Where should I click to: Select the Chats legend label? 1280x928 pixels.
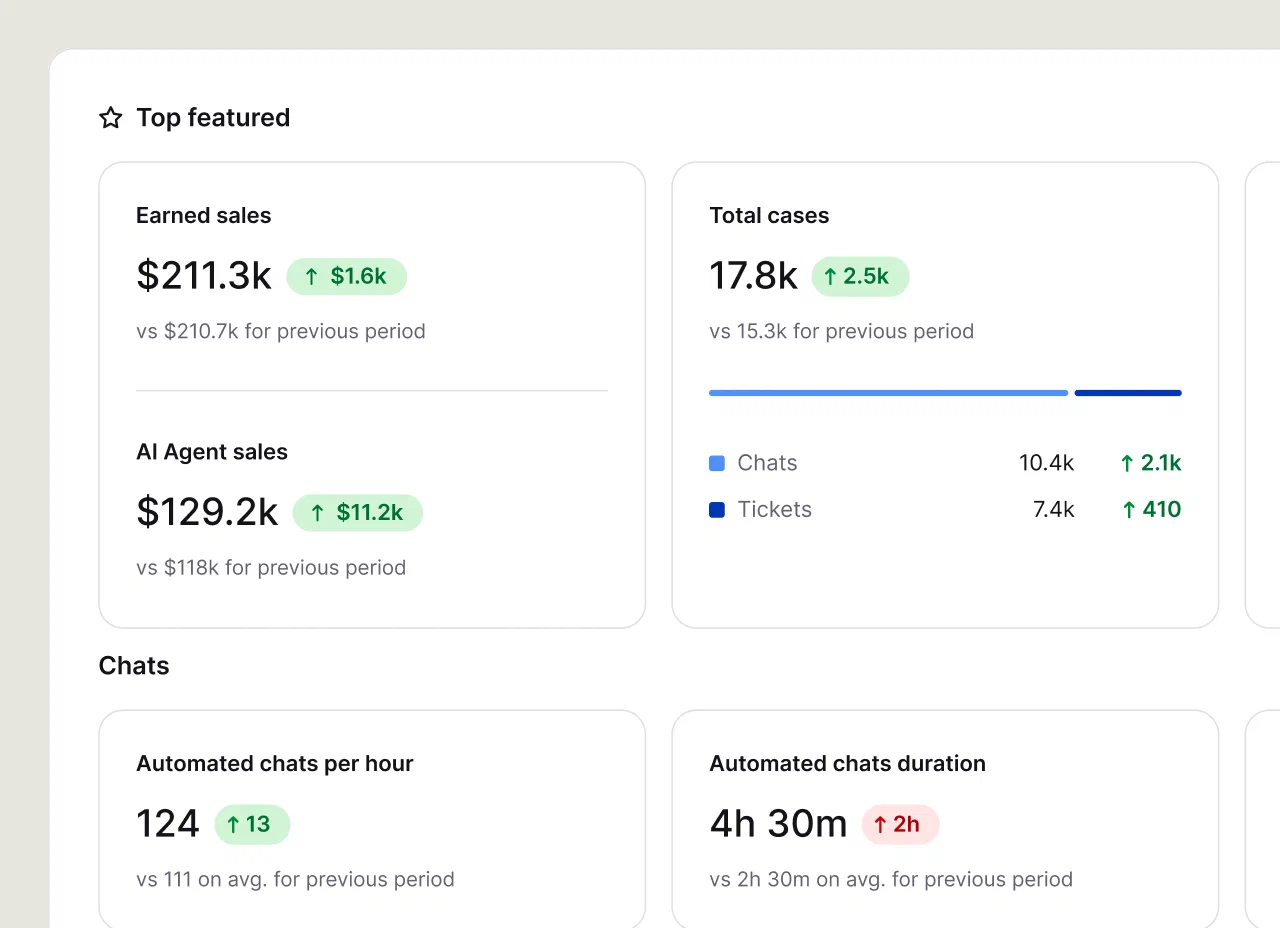[767, 463]
